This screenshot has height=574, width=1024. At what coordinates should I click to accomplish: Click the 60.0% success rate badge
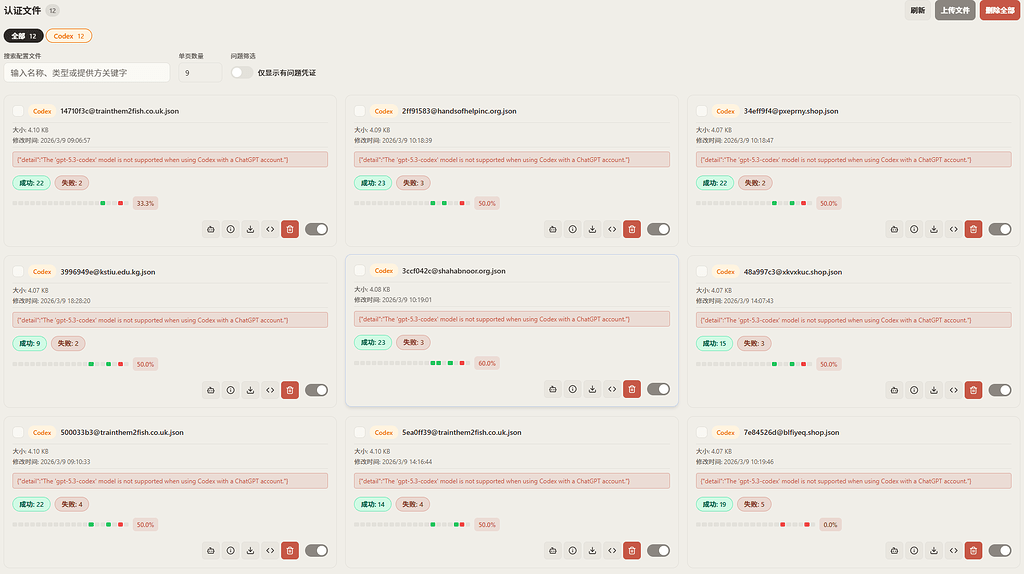pyautogui.click(x=487, y=363)
